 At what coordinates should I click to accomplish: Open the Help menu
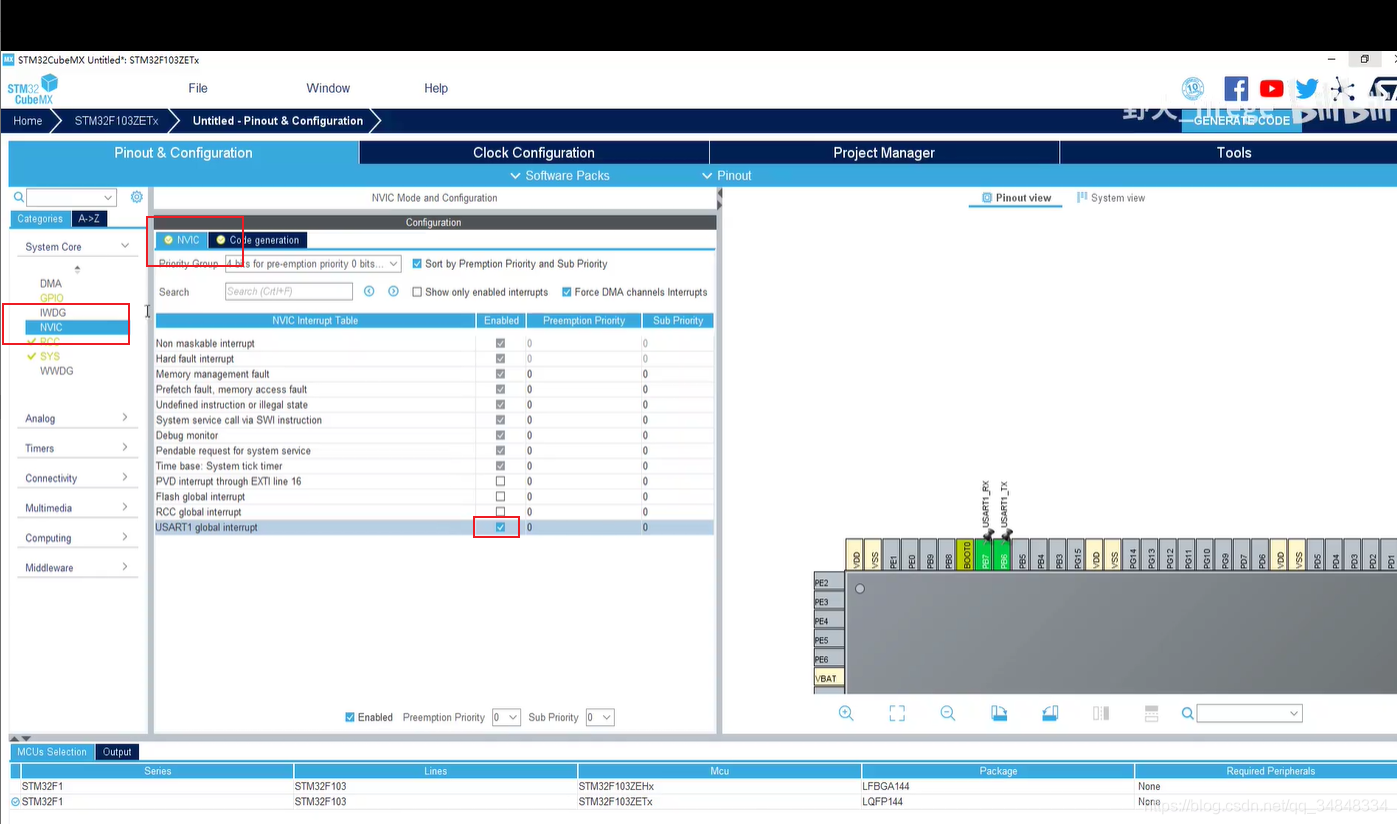(436, 88)
